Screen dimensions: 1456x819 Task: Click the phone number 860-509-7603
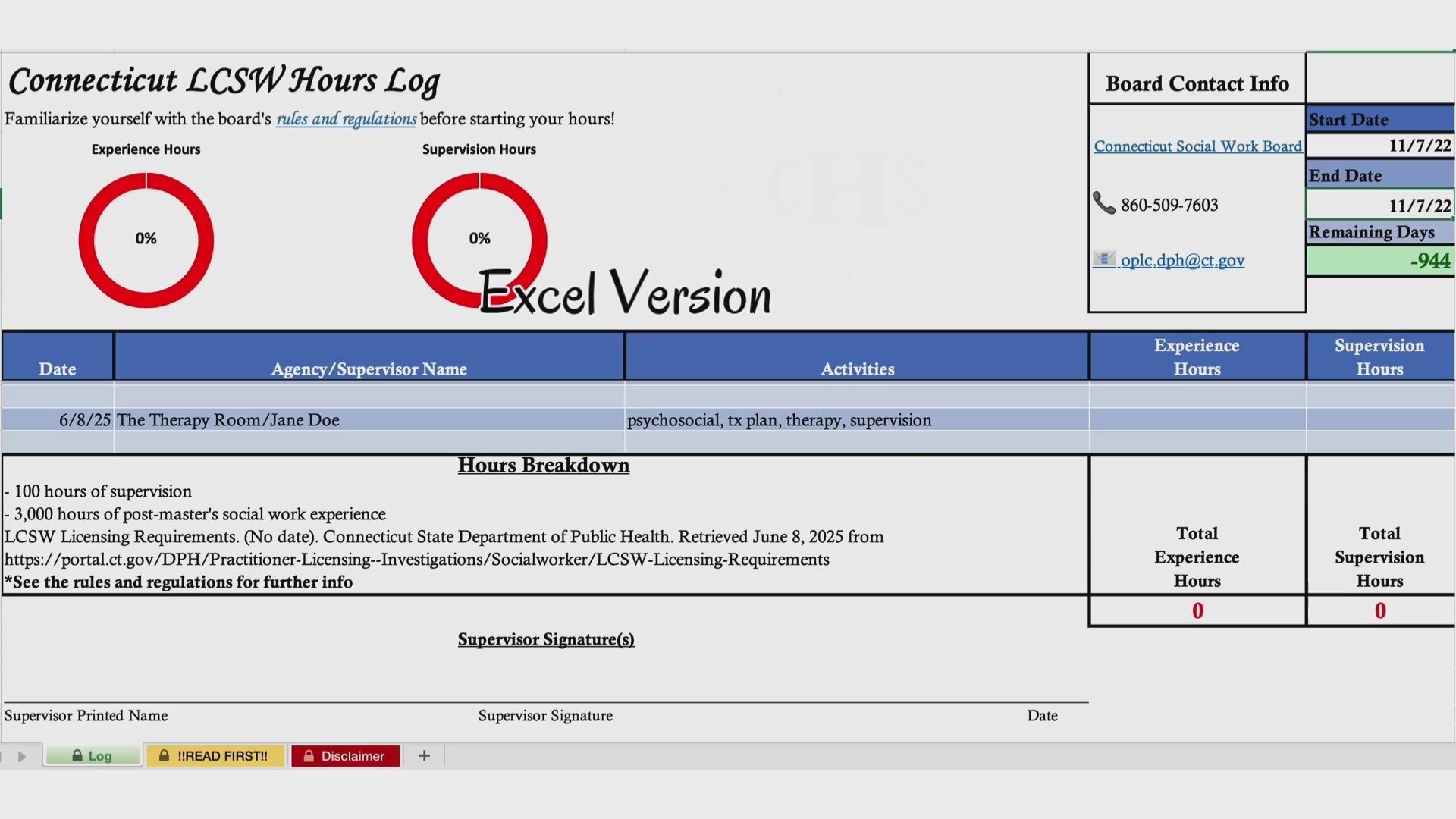coord(1169,205)
